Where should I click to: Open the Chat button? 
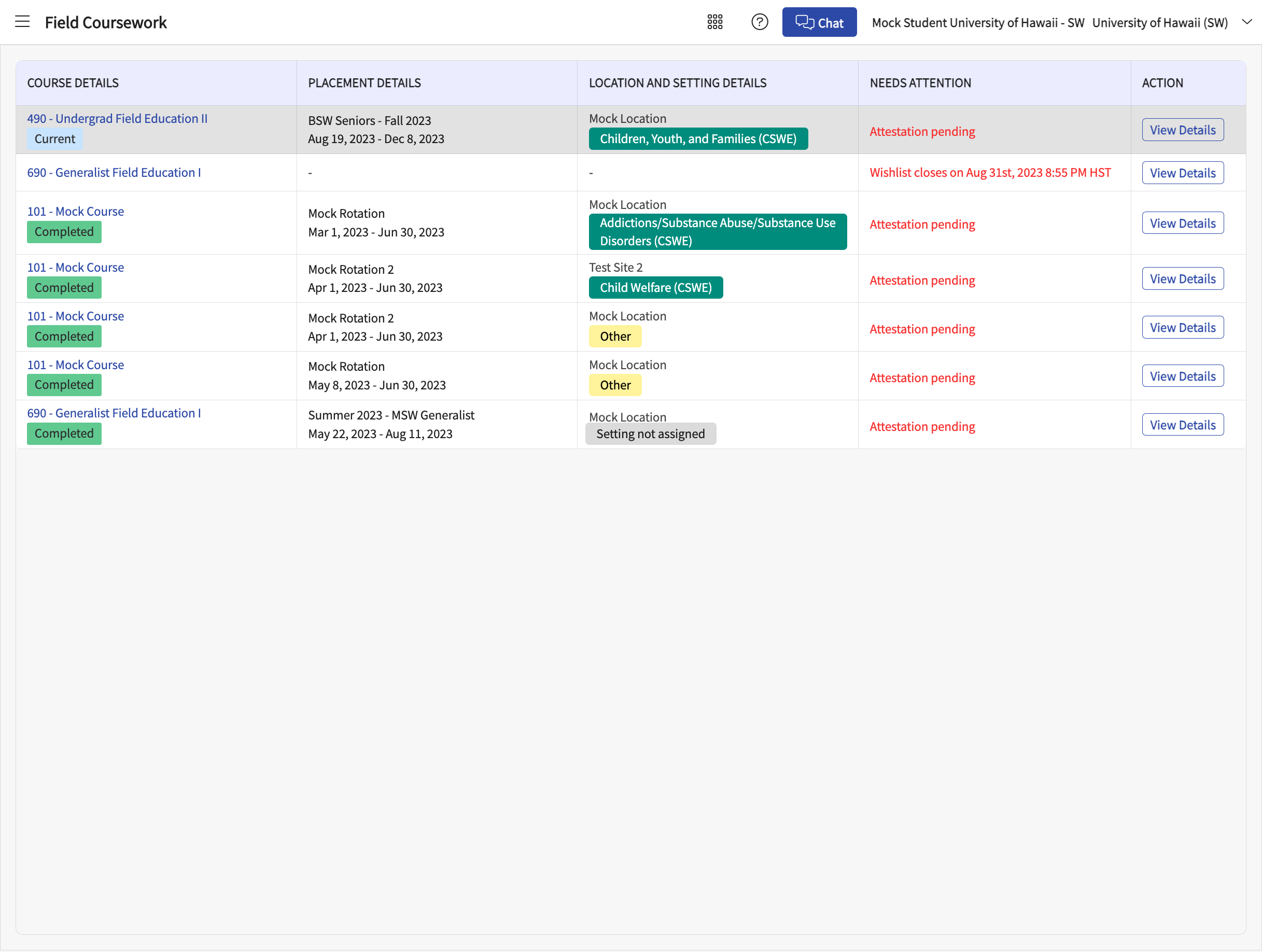[819, 22]
